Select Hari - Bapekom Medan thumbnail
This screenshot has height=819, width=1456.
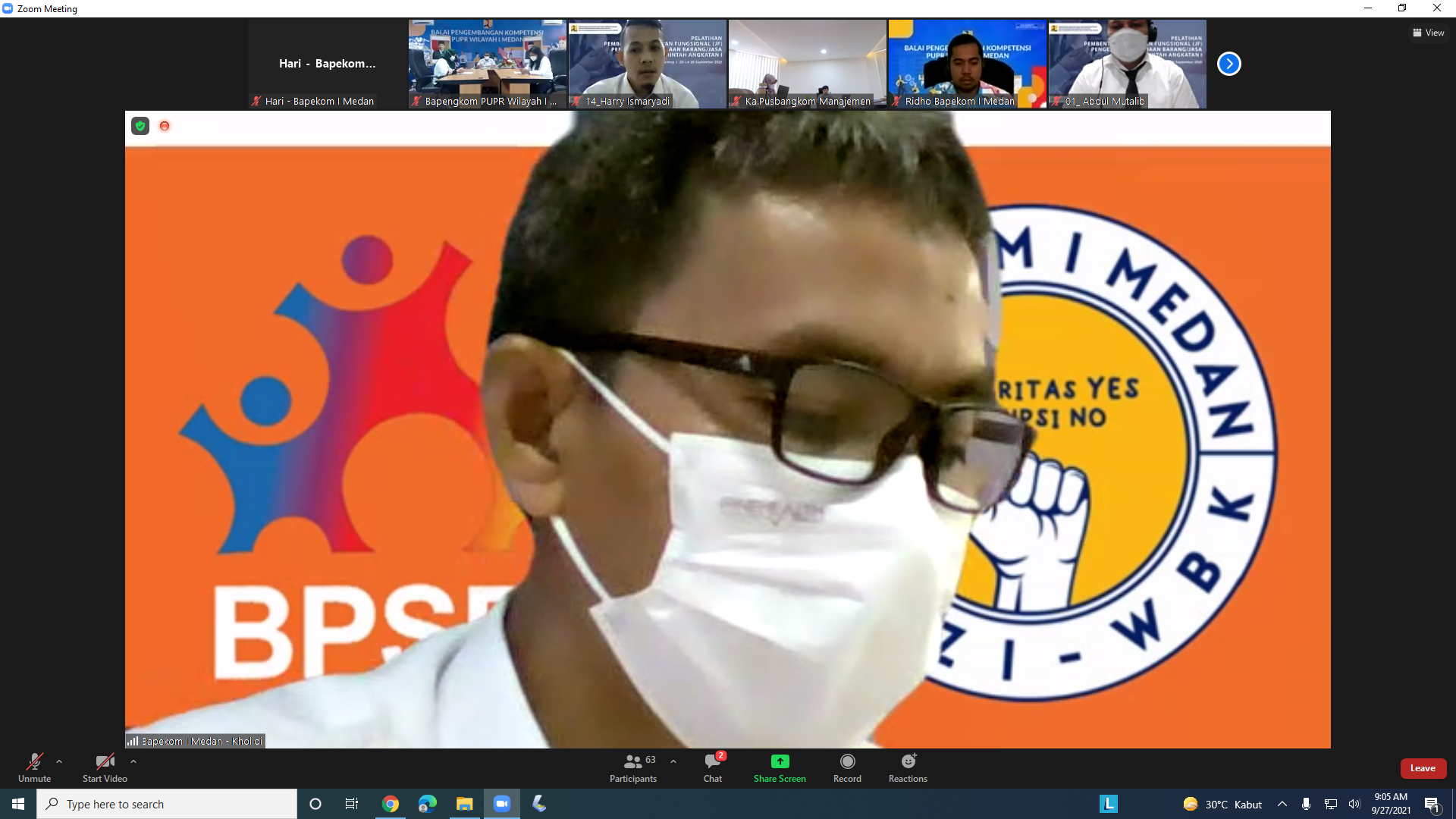tap(327, 64)
